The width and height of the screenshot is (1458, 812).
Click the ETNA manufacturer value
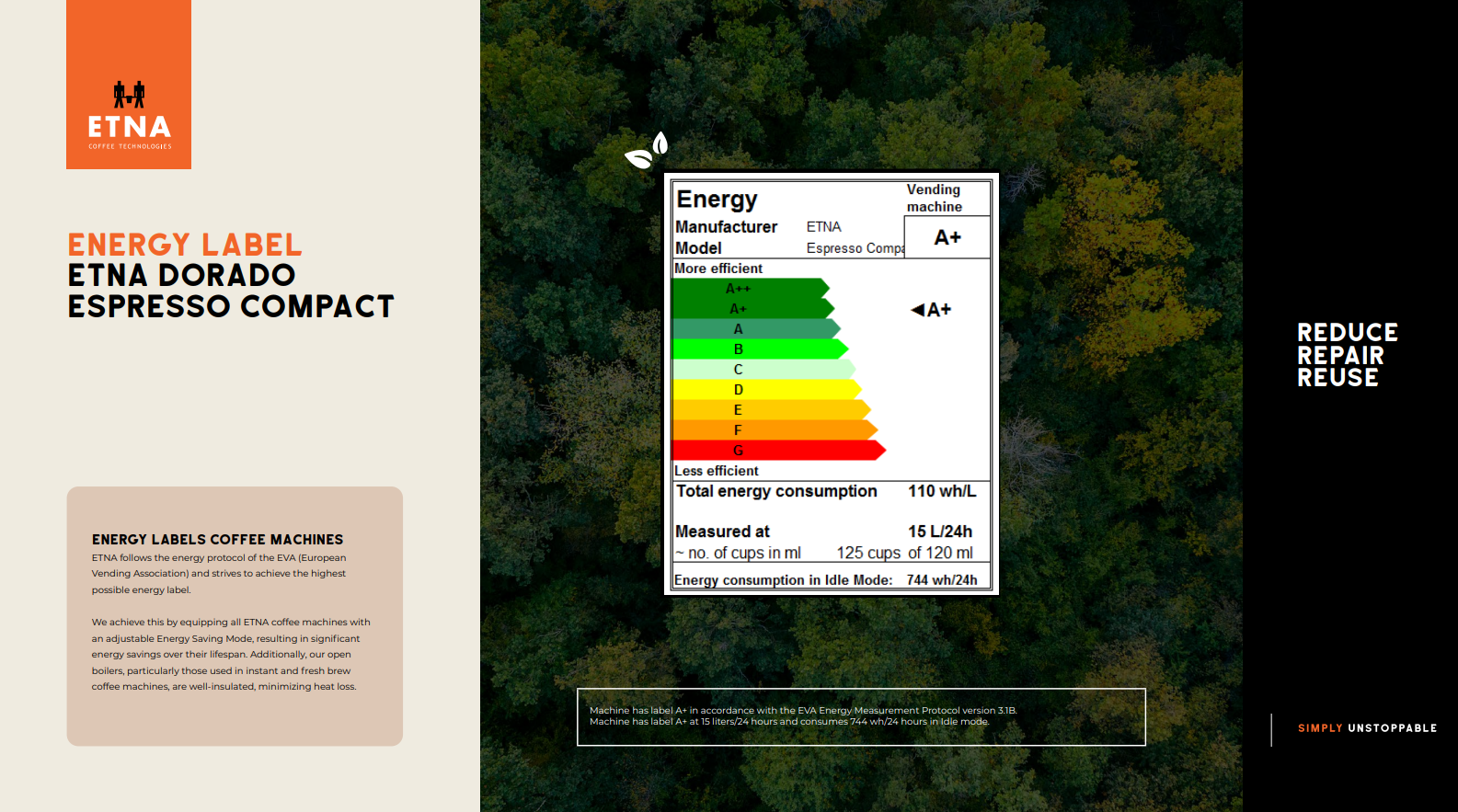[824, 227]
